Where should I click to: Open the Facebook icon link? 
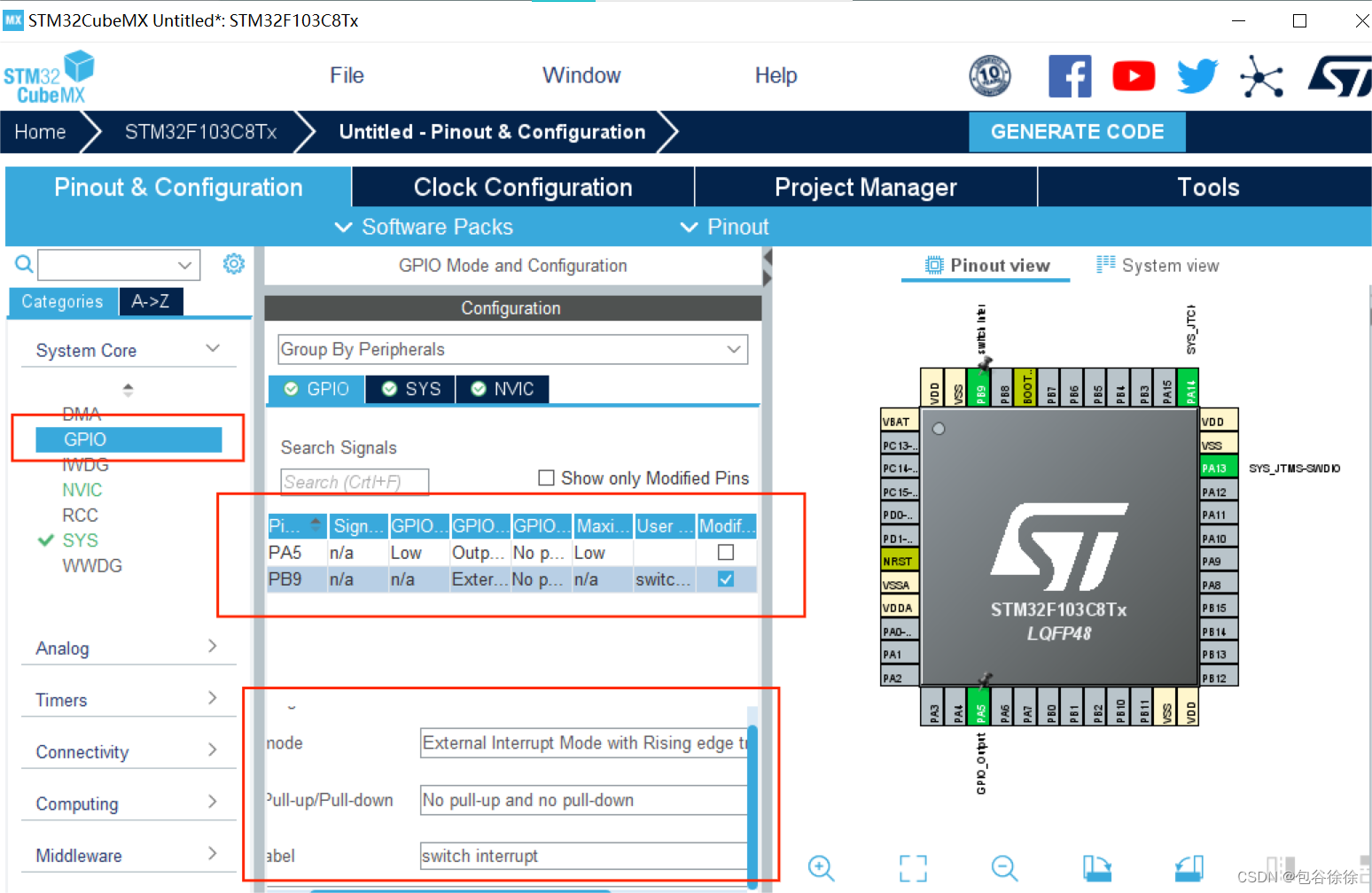pyautogui.click(x=1070, y=76)
